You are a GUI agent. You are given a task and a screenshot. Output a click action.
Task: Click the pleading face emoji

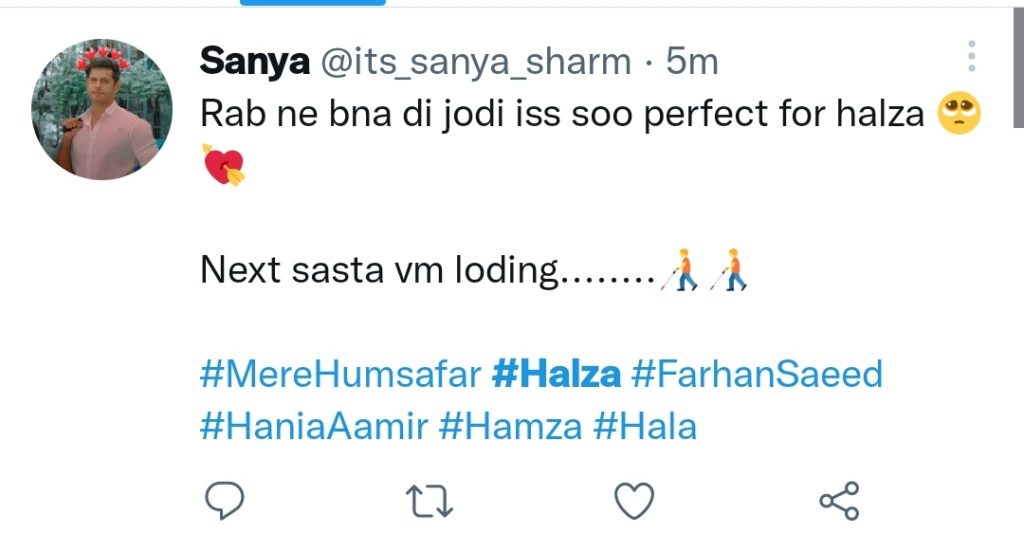959,116
